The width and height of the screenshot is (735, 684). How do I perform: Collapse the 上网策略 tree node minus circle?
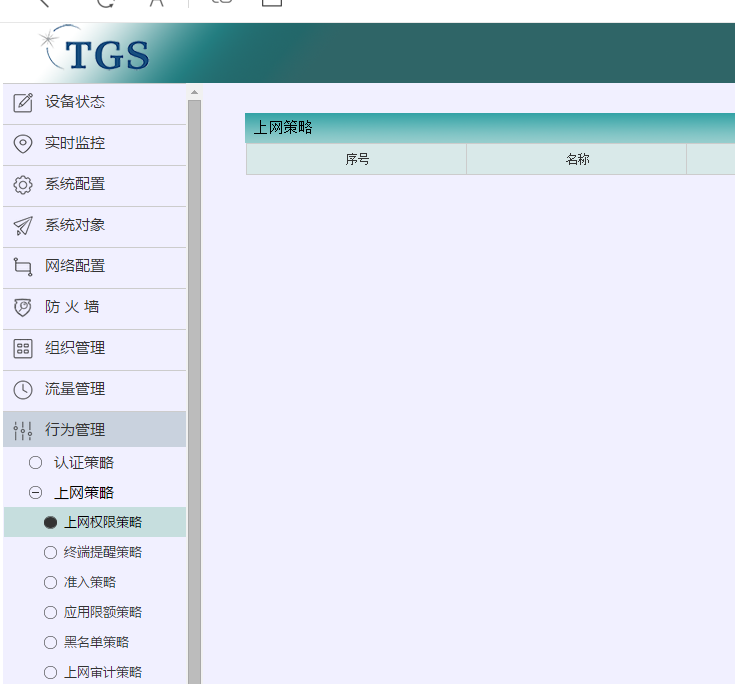click(35, 493)
